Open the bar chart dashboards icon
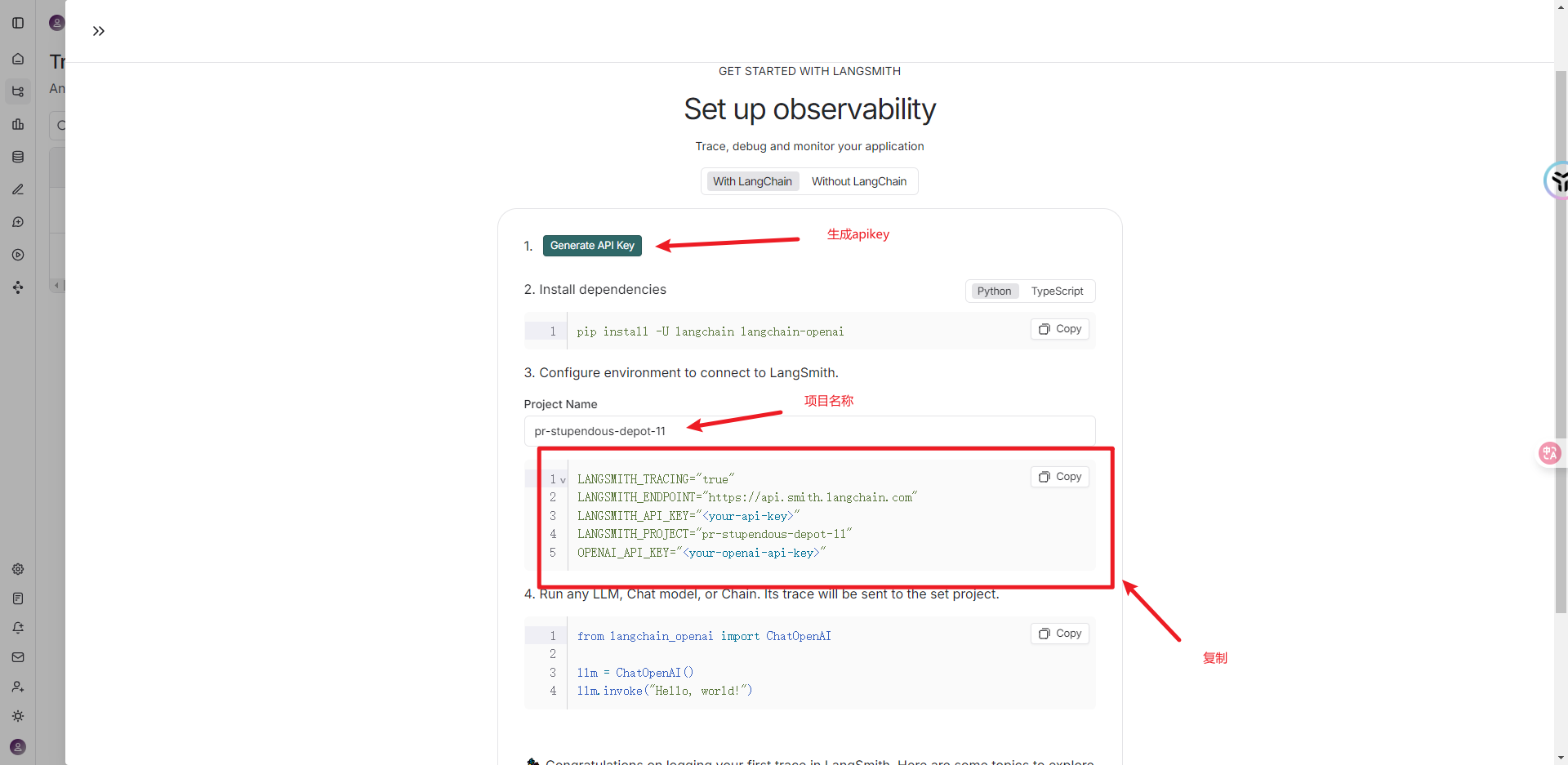 tap(18, 124)
